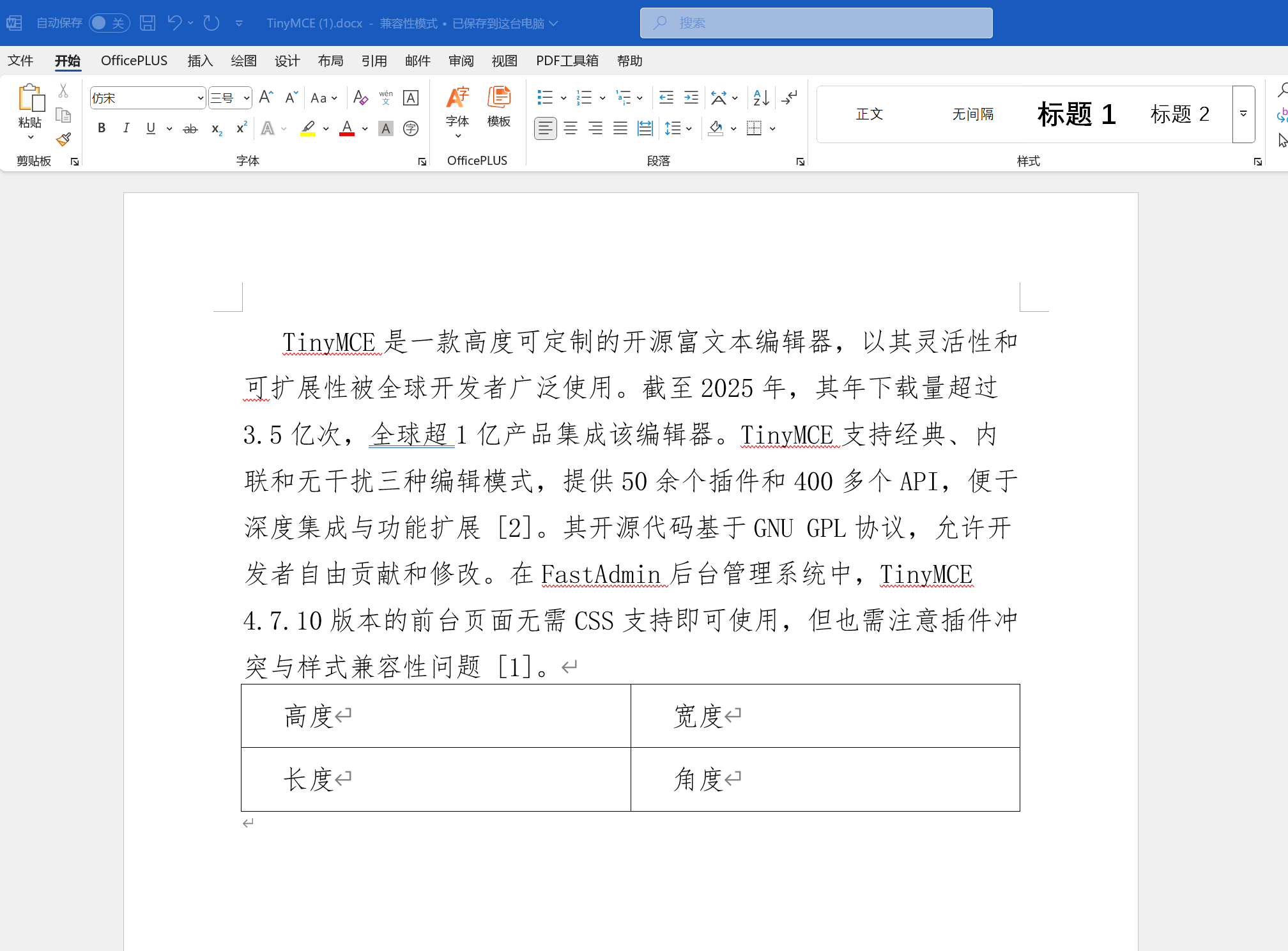The image size is (1288, 951).
Task: Apply center paragraph alignment
Action: click(571, 128)
